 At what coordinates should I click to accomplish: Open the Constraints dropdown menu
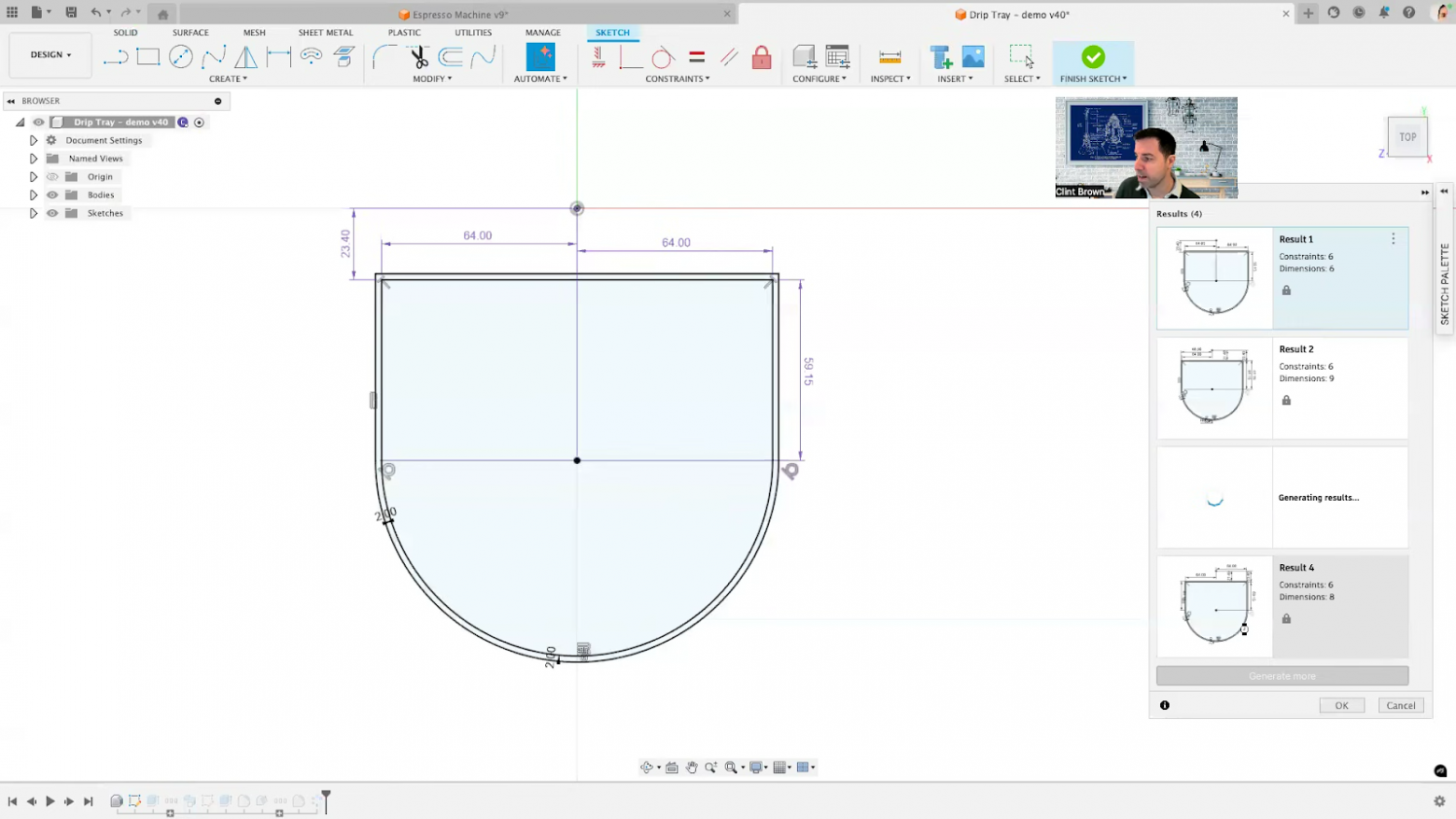pyautogui.click(x=677, y=79)
